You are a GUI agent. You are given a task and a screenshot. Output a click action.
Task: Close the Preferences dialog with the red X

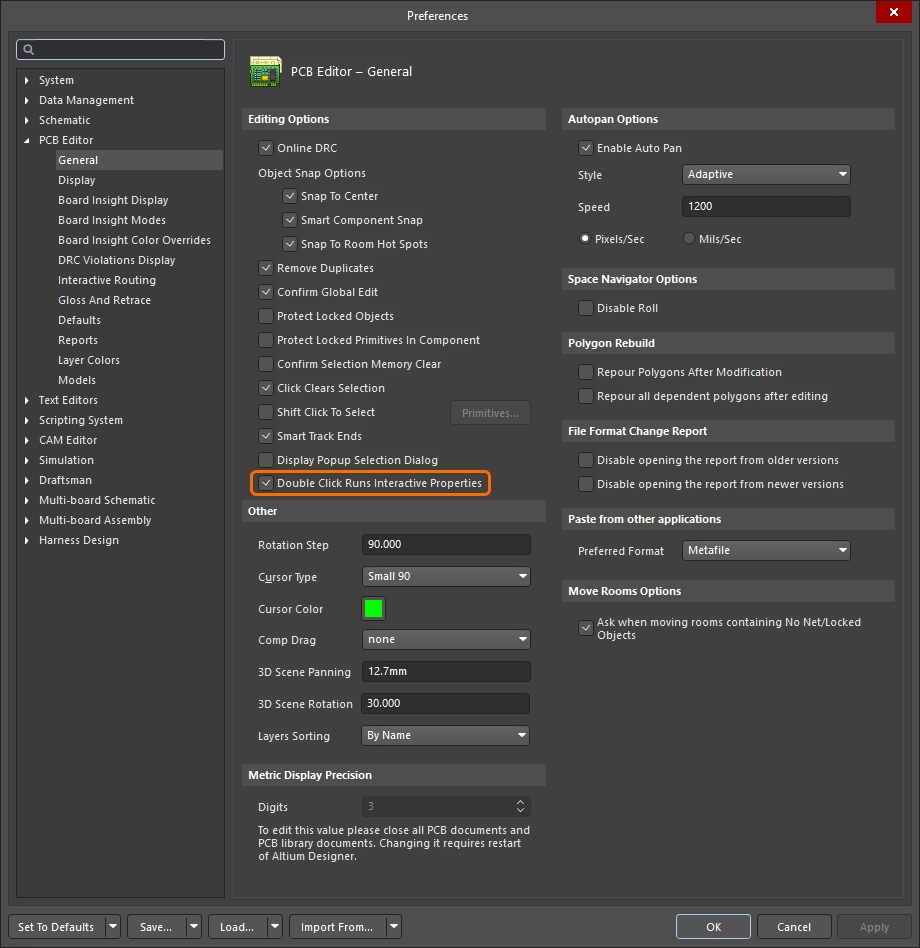[x=893, y=12]
